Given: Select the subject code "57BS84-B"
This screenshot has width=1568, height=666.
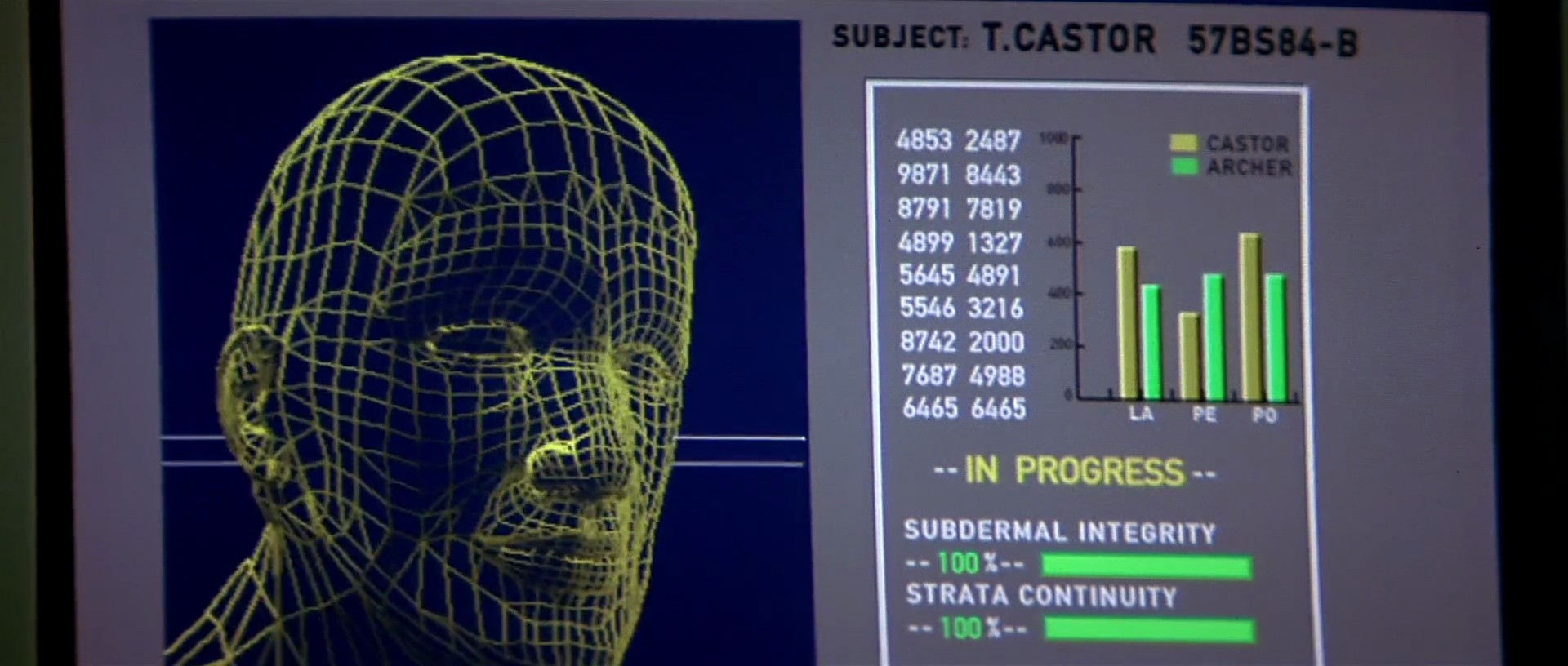Looking at the screenshot, I should point(1272,42).
